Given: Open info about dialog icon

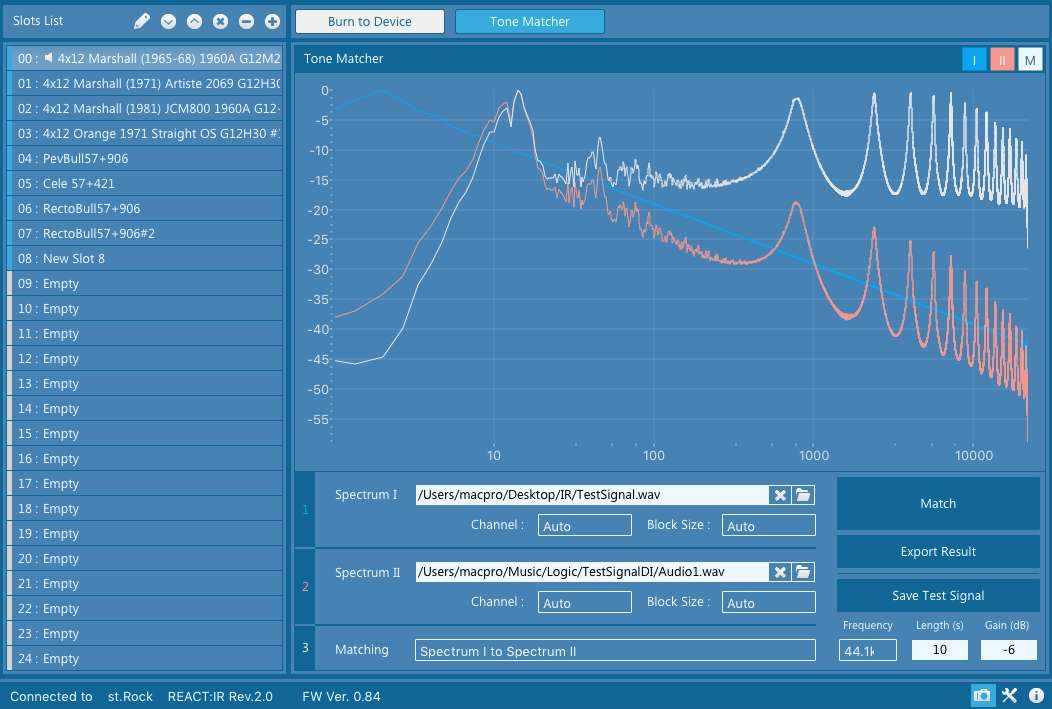Looking at the screenshot, I should 1036,696.
